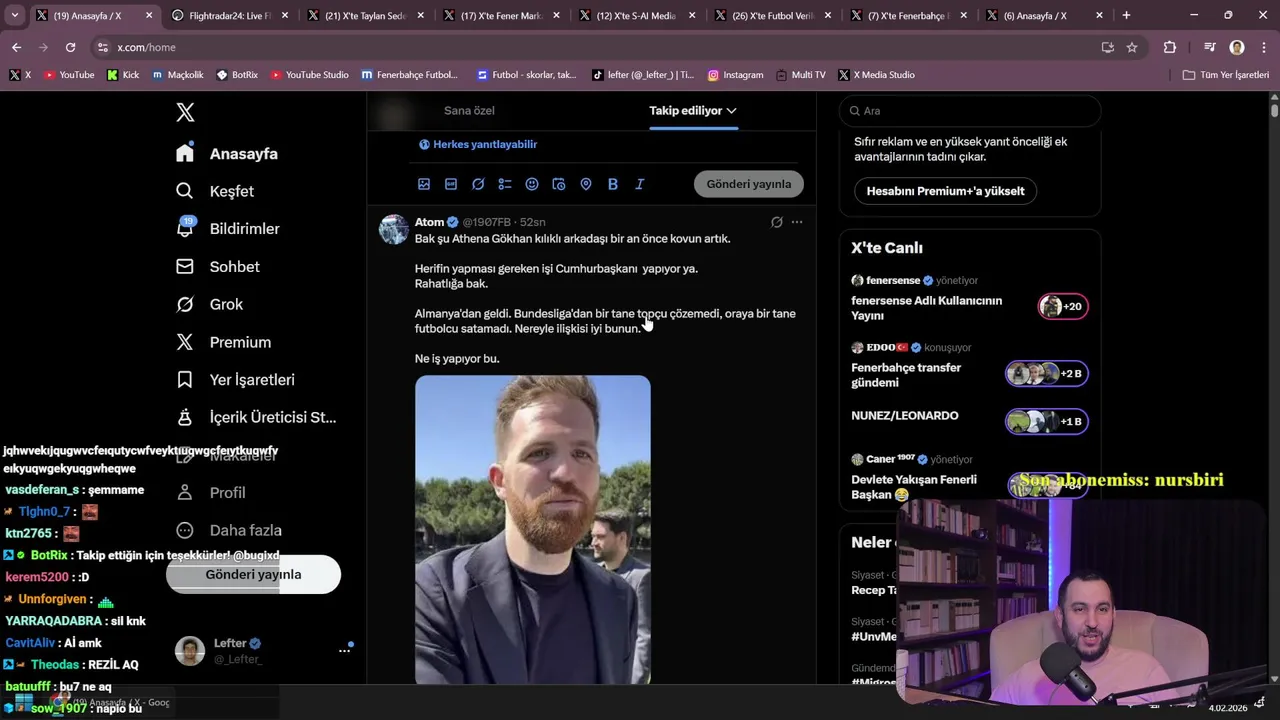Open X Media Studio bookmark

(876, 75)
